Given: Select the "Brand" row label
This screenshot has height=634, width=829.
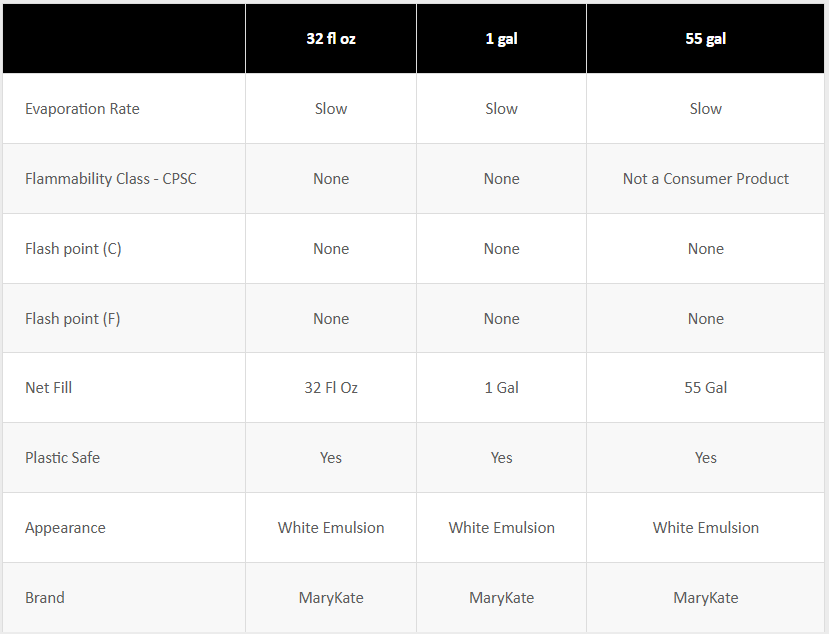Looking at the screenshot, I should (x=45, y=598).
